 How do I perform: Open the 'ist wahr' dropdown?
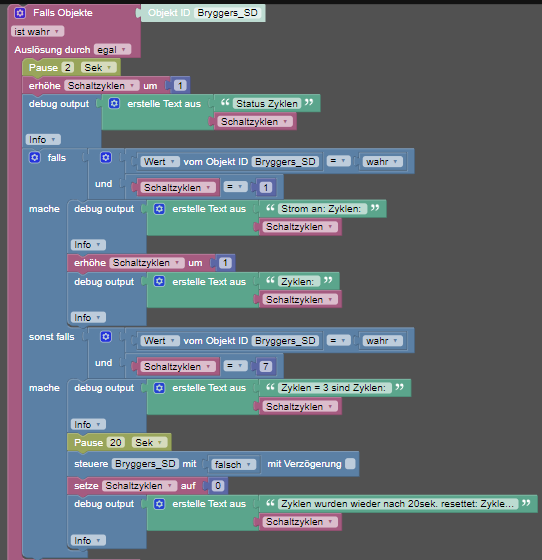37,31
